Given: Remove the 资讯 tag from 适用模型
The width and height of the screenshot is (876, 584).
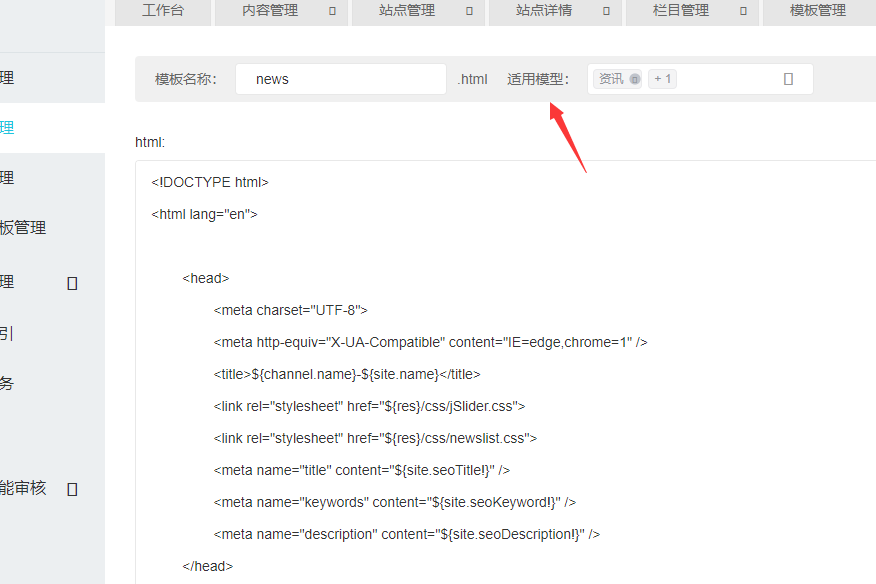Looking at the screenshot, I should click(635, 79).
